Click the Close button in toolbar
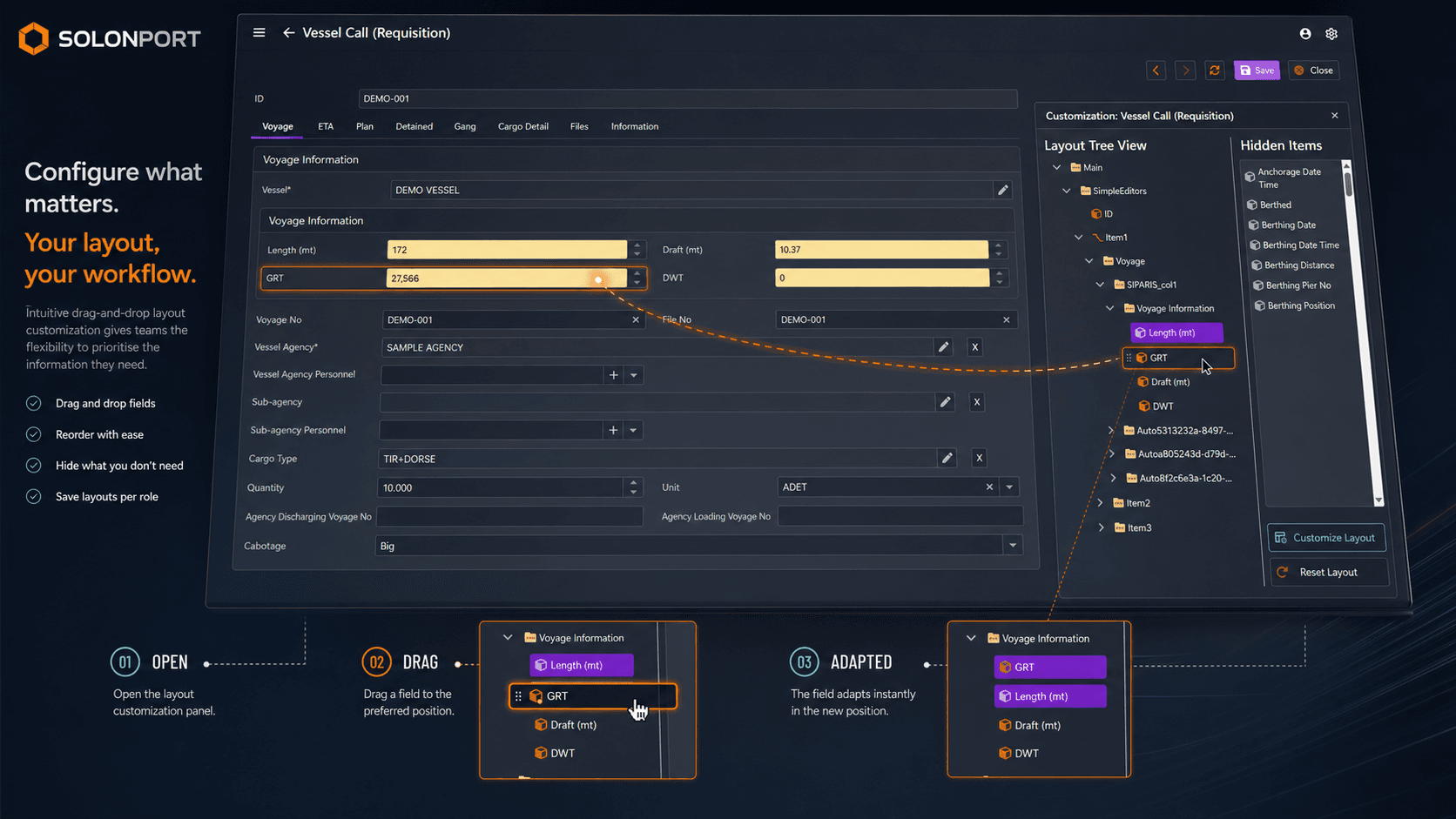This screenshot has height=819, width=1456. click(1314, 70)
